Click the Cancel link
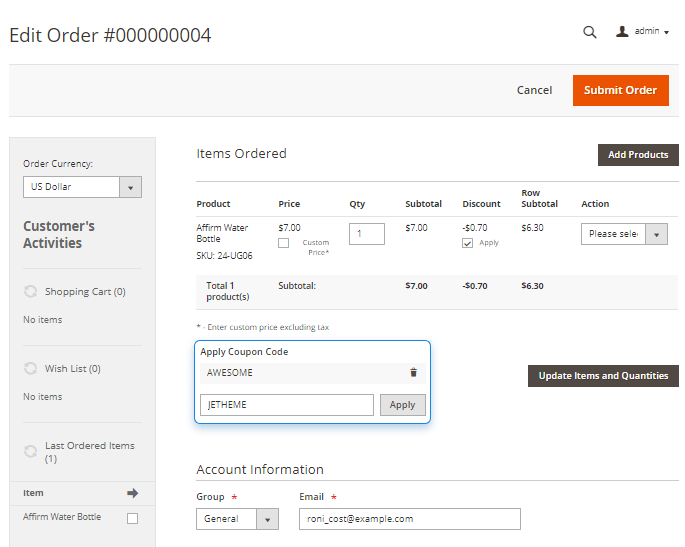 pyautogui.click(x=534, y=90)
